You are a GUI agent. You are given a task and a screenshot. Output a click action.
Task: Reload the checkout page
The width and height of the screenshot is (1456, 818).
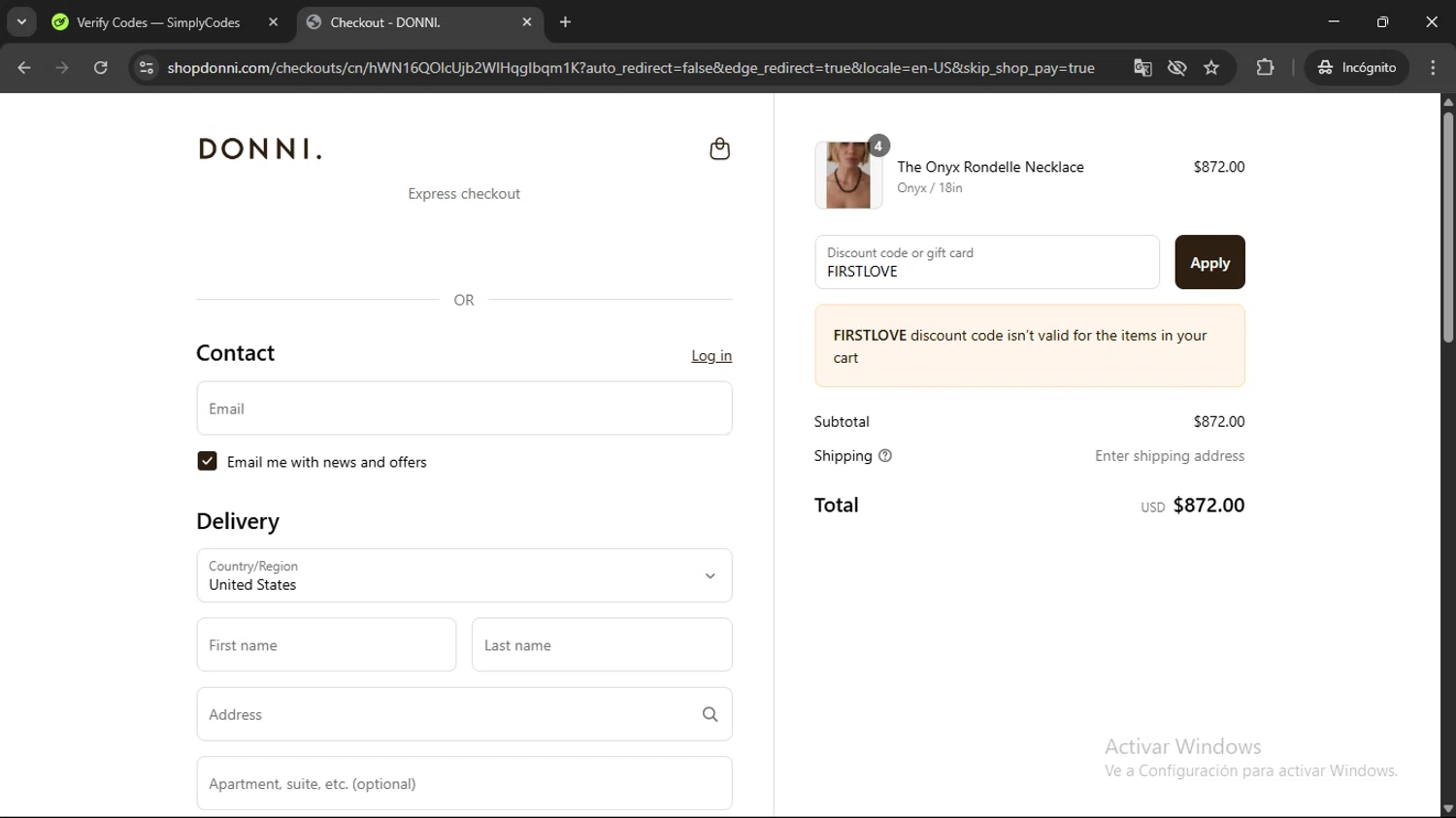[x=101, y=68]
